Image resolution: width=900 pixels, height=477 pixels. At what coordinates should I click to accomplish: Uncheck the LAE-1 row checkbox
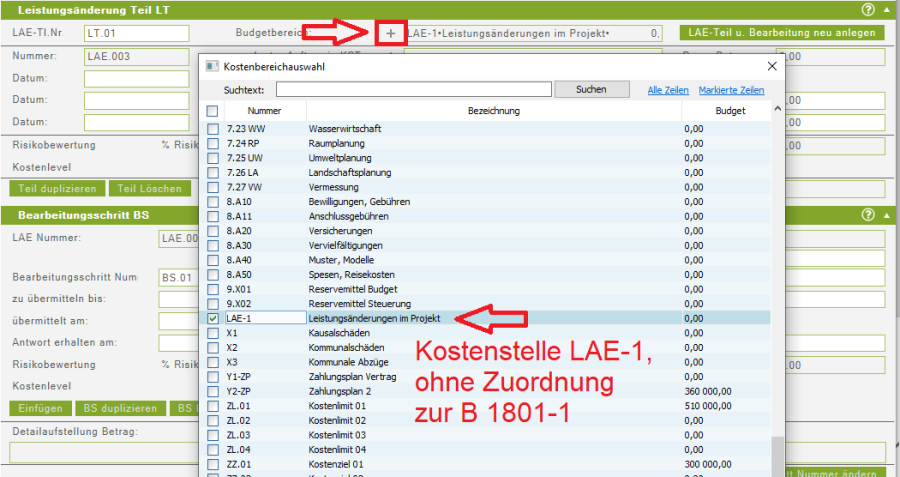pos(212,318)
